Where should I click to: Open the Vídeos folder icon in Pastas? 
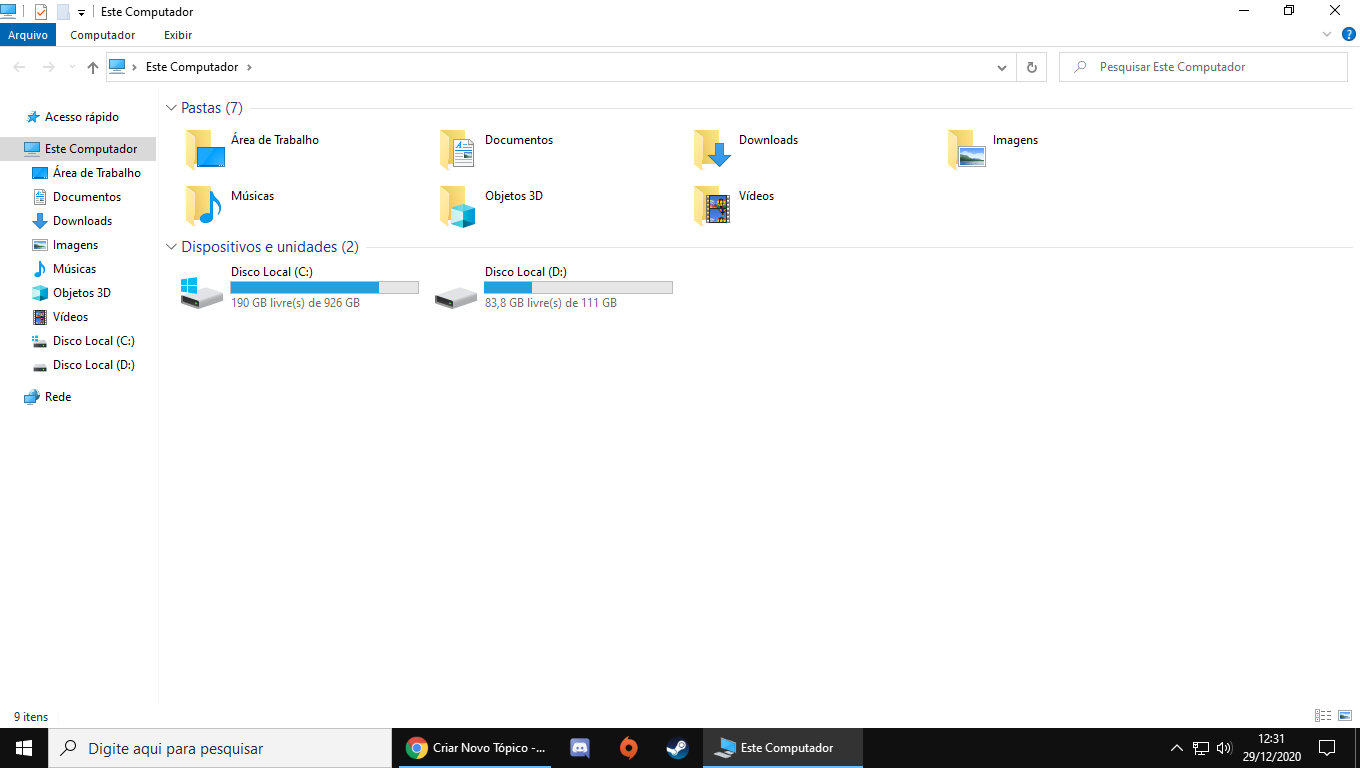(x=713, y=205)
